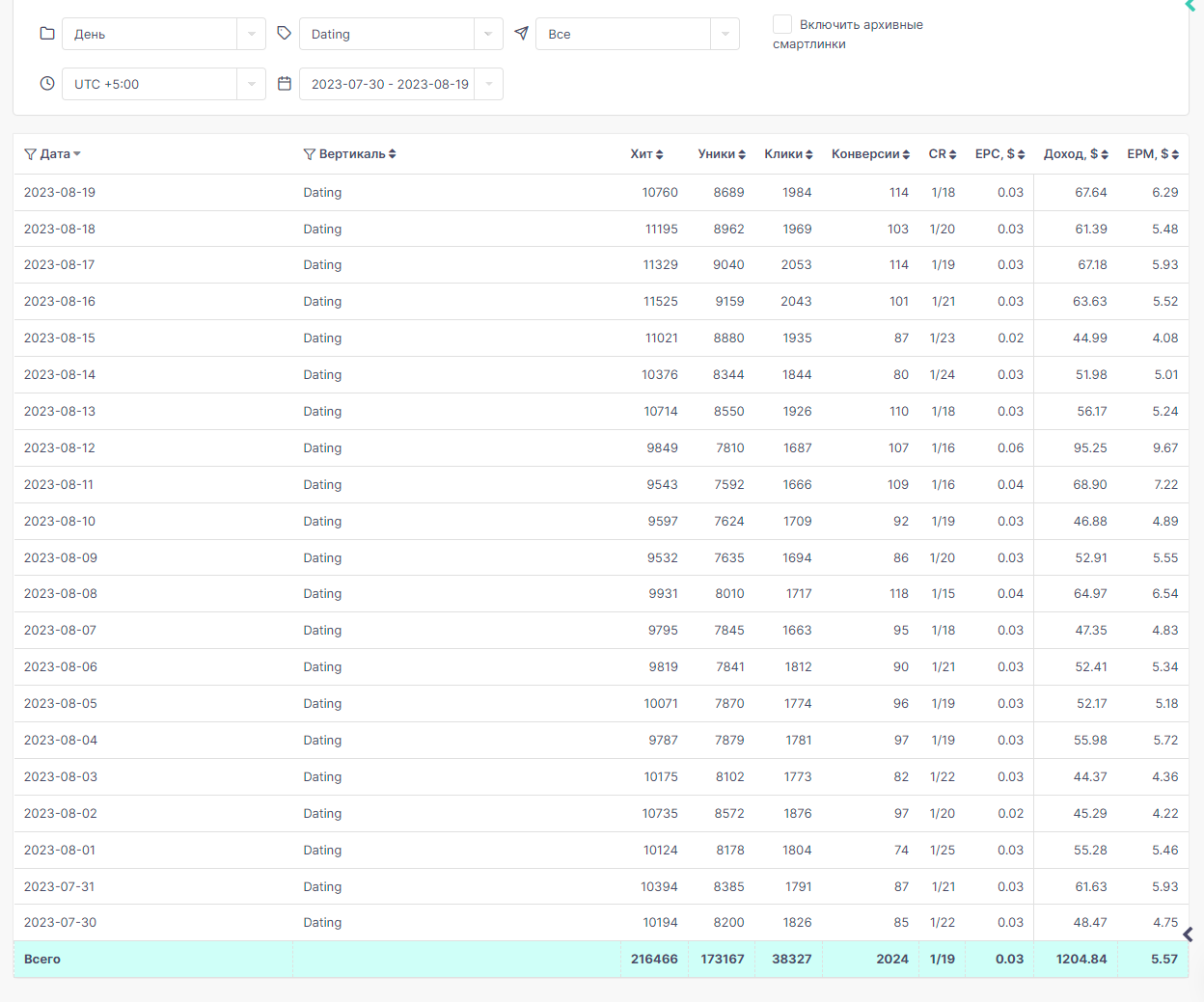The image size is (1204, 1002).
Task: Open the UTC +5:00 timezone dropdown
Action: [164, 84]
